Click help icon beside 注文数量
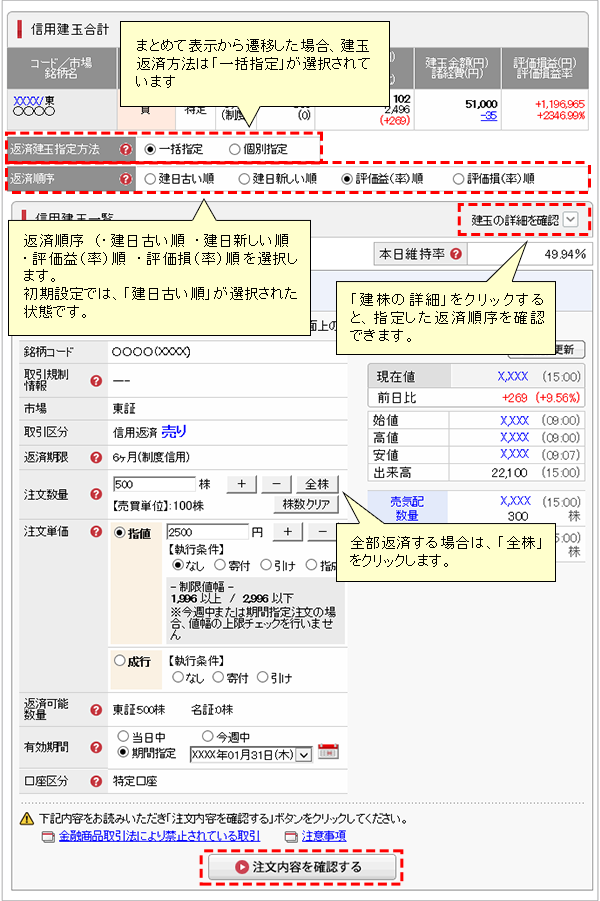600x901 pixels. [96, 494]
